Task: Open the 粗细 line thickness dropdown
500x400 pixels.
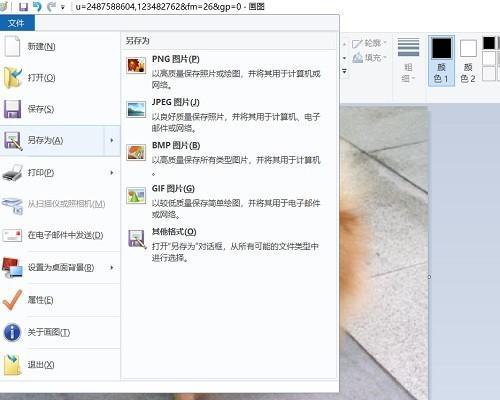Action: 408,60
